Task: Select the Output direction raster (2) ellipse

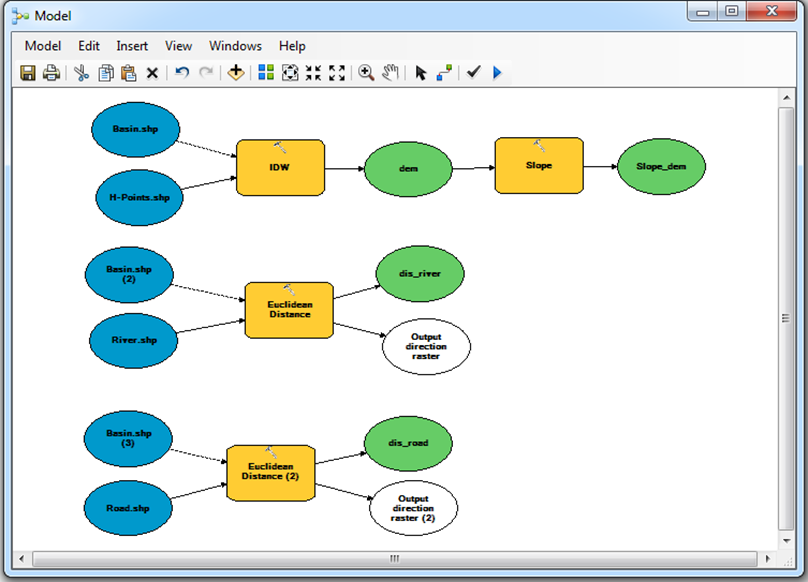Action: [x=413, y=508]
